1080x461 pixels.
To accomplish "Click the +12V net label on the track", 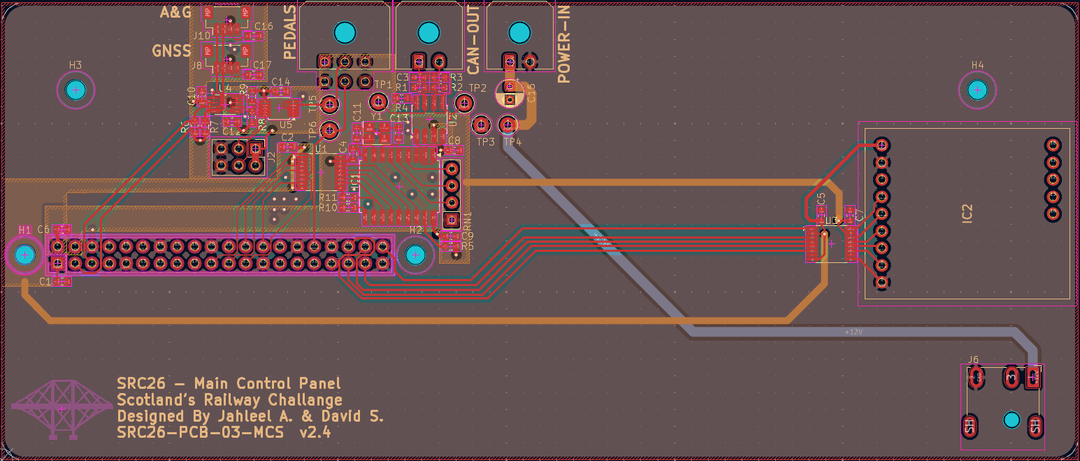I will 853,332.
